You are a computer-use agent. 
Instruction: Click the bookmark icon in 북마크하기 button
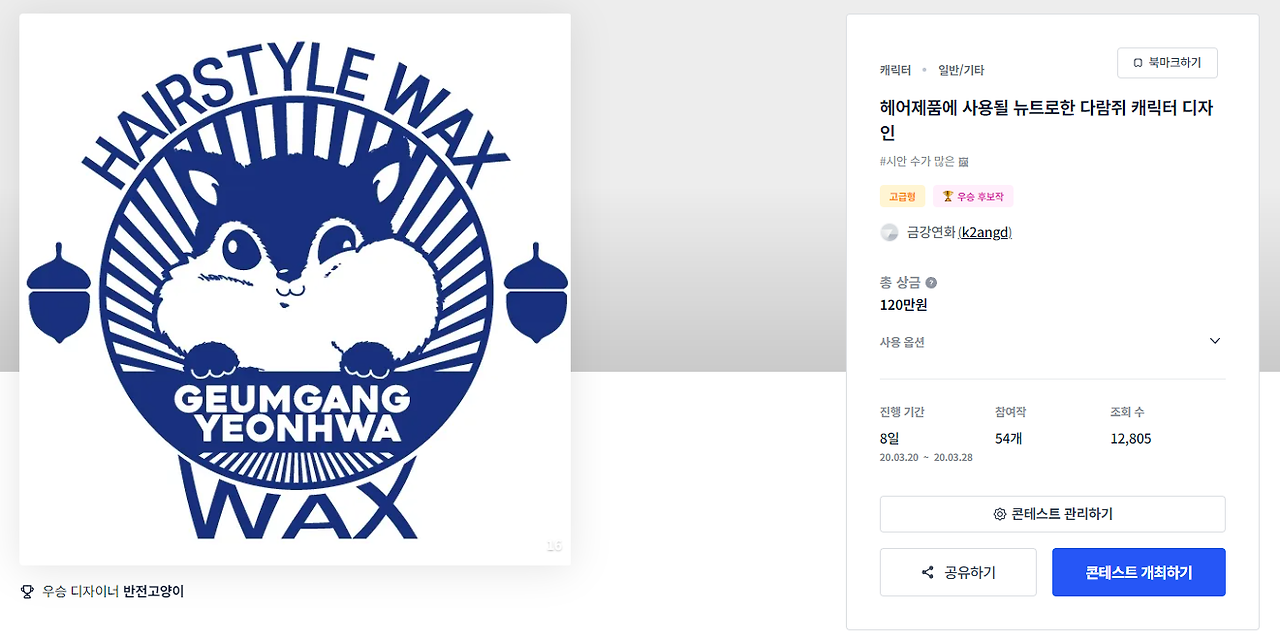[x=1138, y=63]
